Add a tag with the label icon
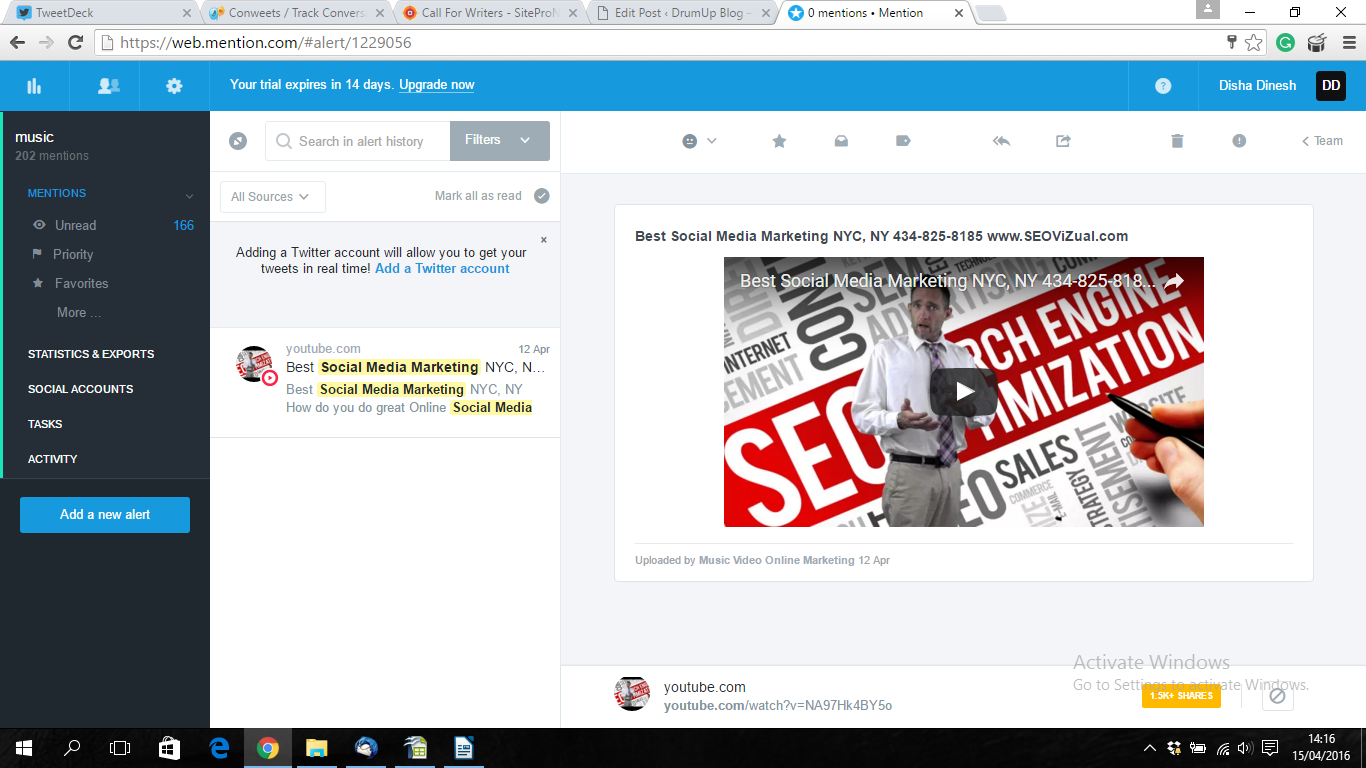The height and width of the screenshot is (768, 1366). [903, 141]
